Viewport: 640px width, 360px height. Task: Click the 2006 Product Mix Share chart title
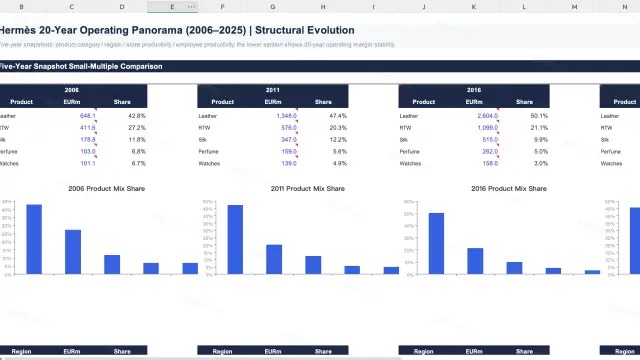107,189
